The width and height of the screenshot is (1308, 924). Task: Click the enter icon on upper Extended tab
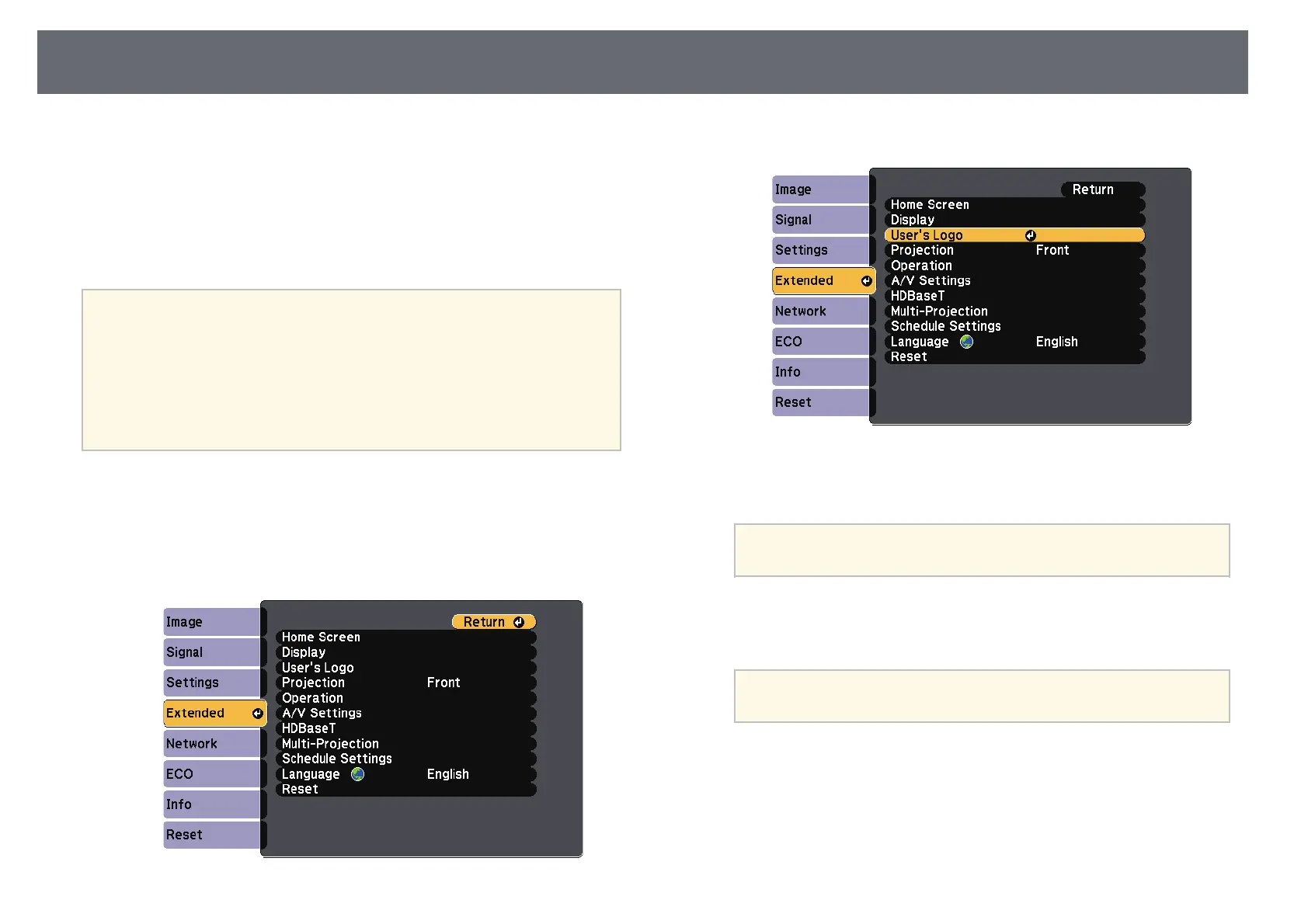pyautogui.click(x=866, y=281)
